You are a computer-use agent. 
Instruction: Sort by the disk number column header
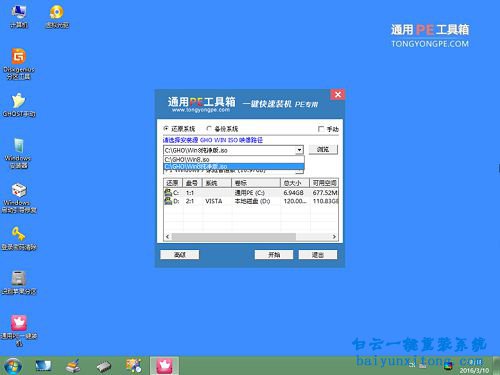[192, 183]
